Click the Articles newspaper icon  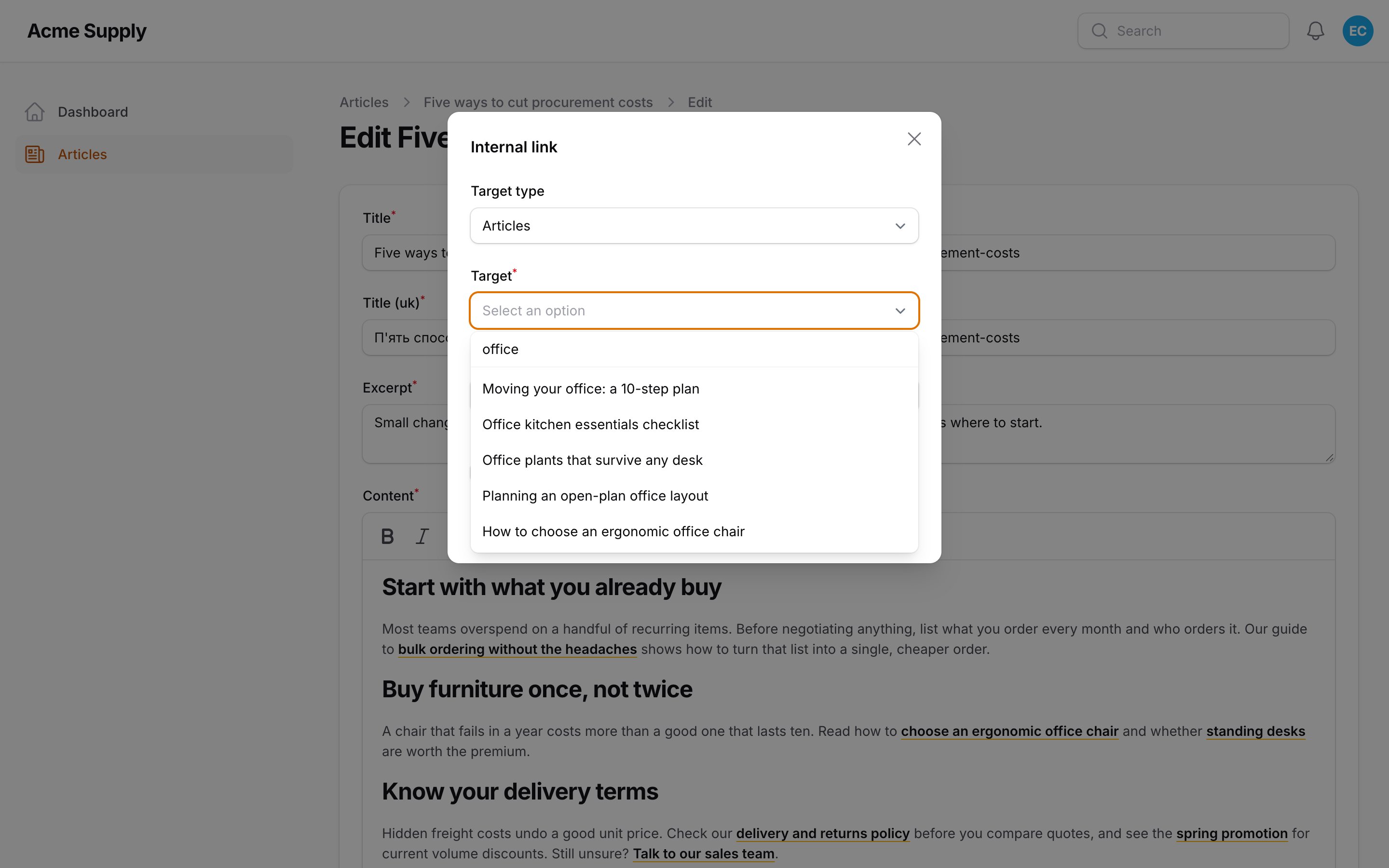34,154
